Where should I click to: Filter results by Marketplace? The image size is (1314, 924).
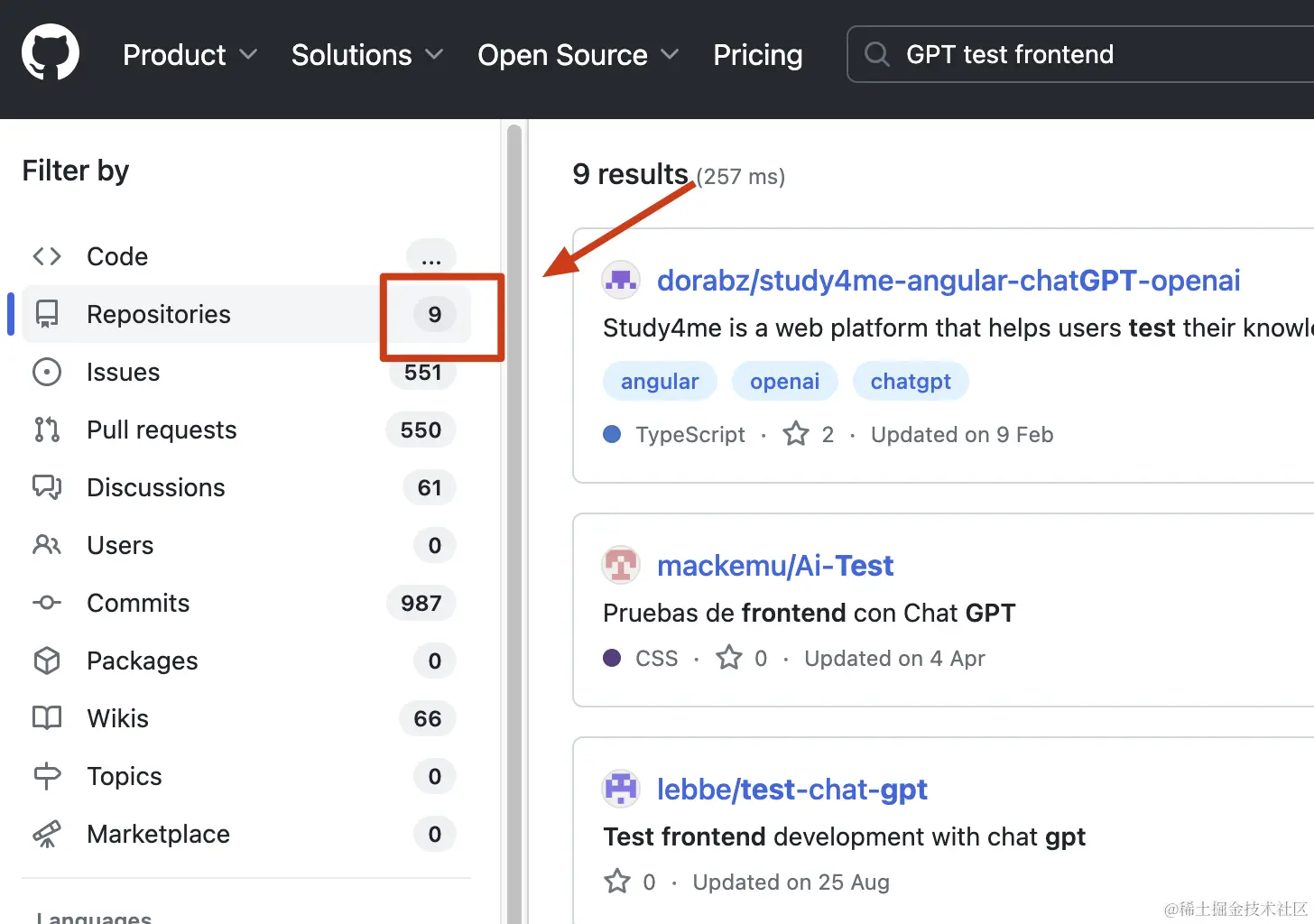[x=246, y=834]
